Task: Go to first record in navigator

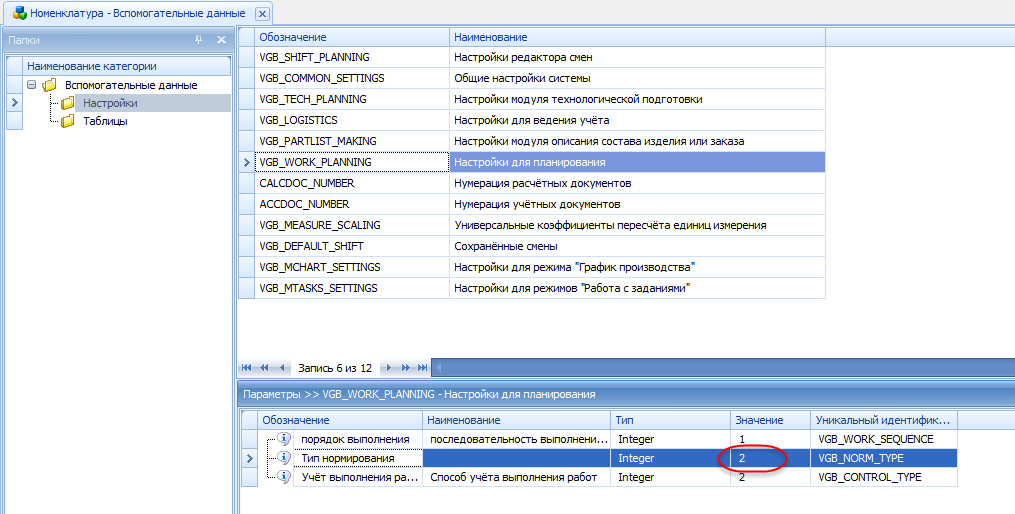Action: tap(246, 368)
